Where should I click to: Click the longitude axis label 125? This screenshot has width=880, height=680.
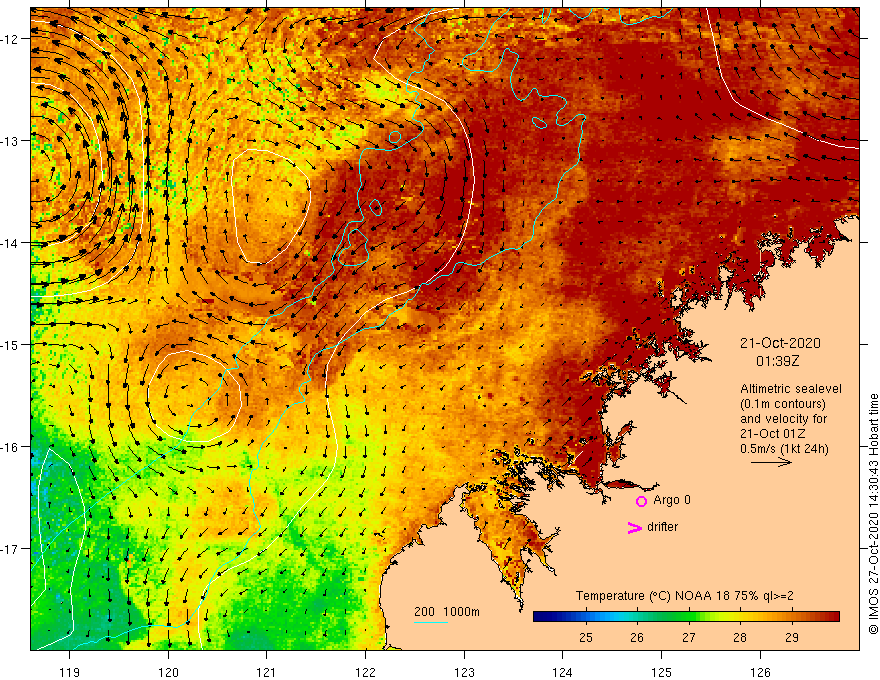[x=662, y=672]
